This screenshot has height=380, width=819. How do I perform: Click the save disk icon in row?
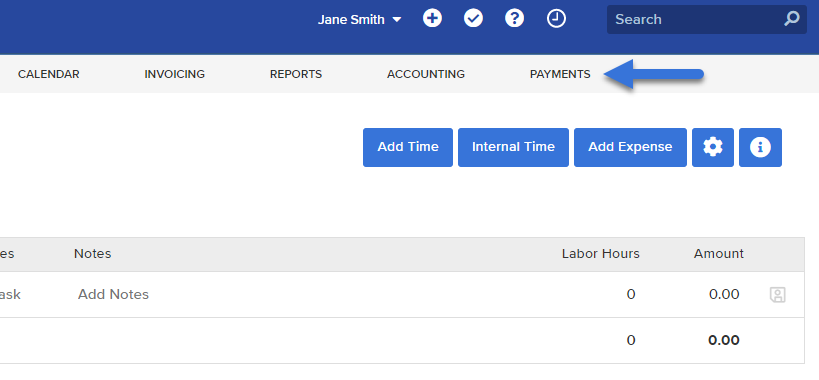(778, 295)
